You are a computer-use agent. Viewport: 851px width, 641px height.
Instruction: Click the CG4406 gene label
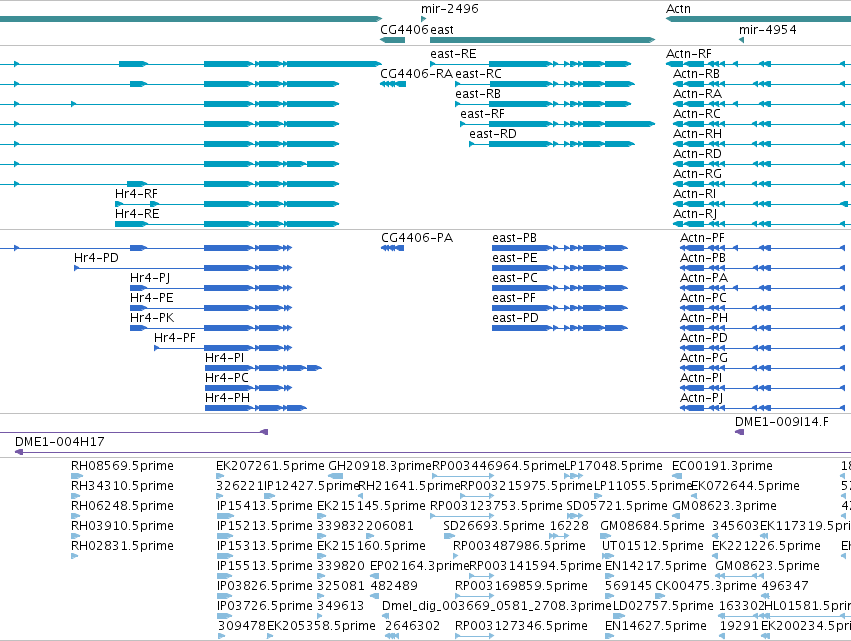(404, 30)
